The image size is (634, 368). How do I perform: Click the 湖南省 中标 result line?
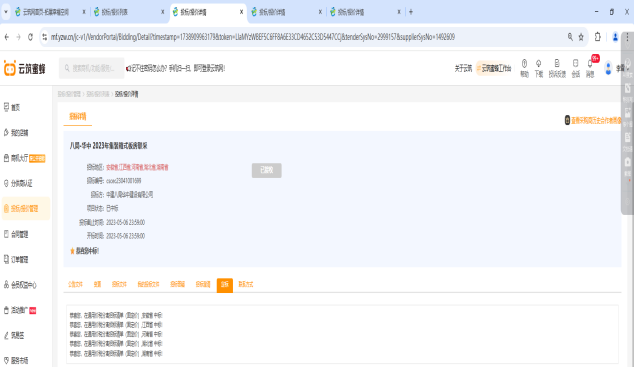click(116, 353)
